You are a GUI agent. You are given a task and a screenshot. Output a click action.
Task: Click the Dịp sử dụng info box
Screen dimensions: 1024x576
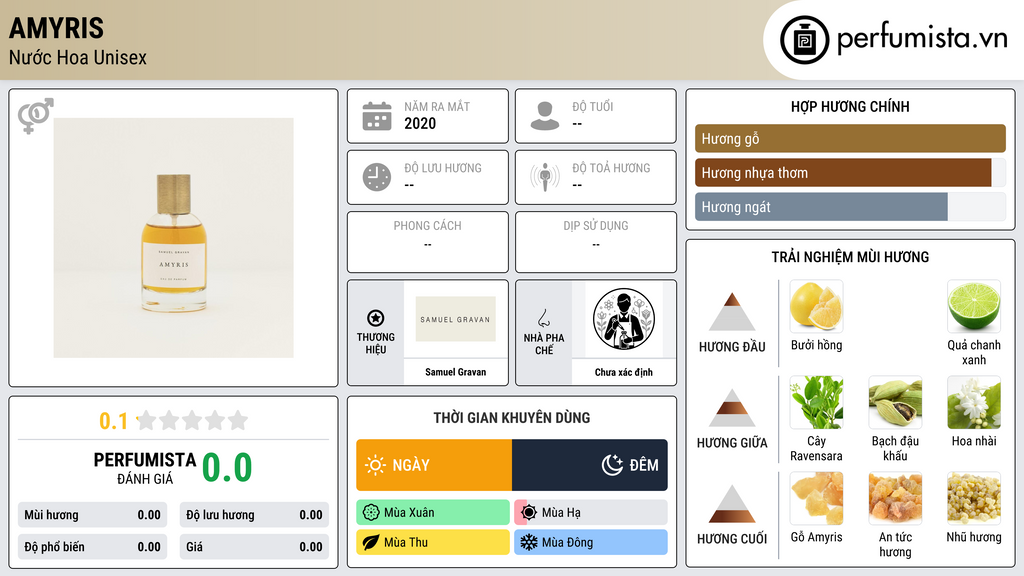point(596,242)
